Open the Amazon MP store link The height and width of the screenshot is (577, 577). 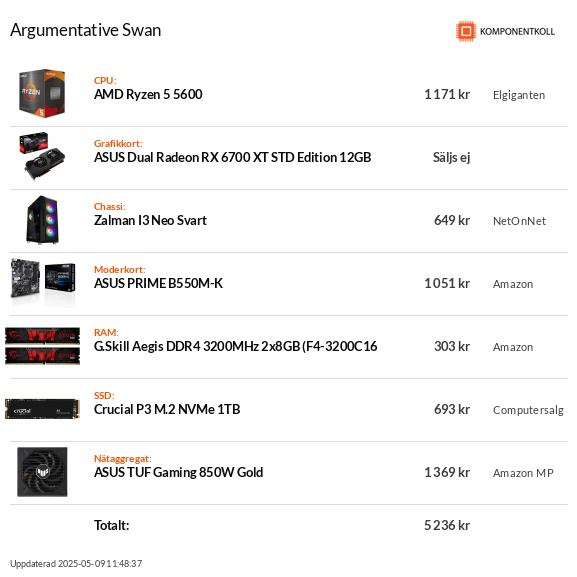pos(523,473)
